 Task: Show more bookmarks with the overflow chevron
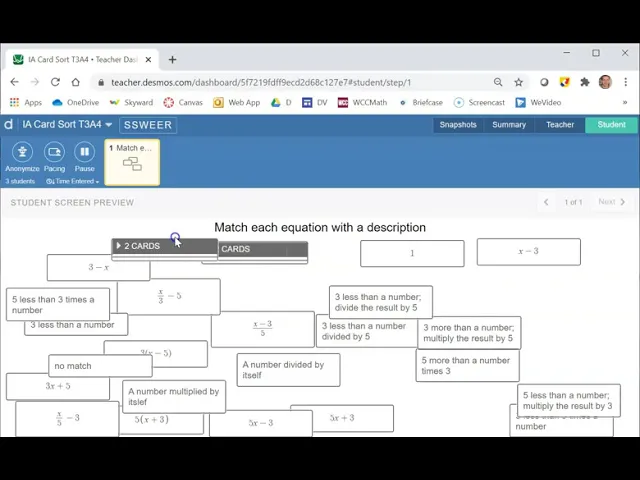pos(624,102)
